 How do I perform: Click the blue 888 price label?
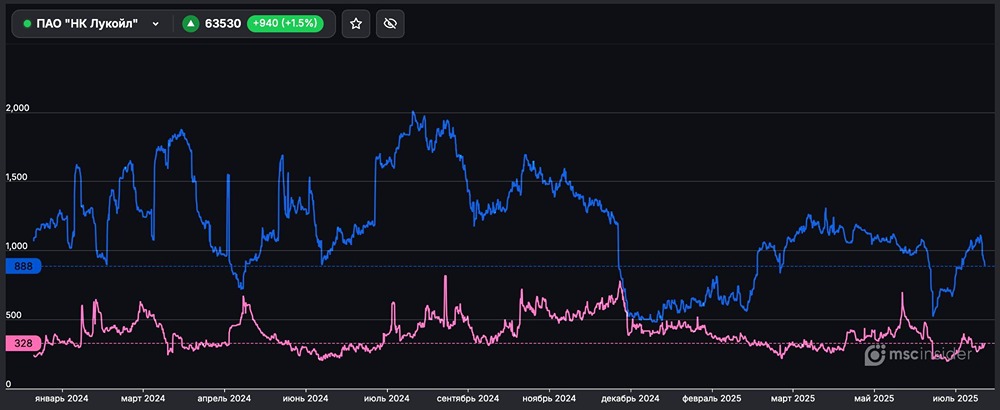tap(22, 266)
